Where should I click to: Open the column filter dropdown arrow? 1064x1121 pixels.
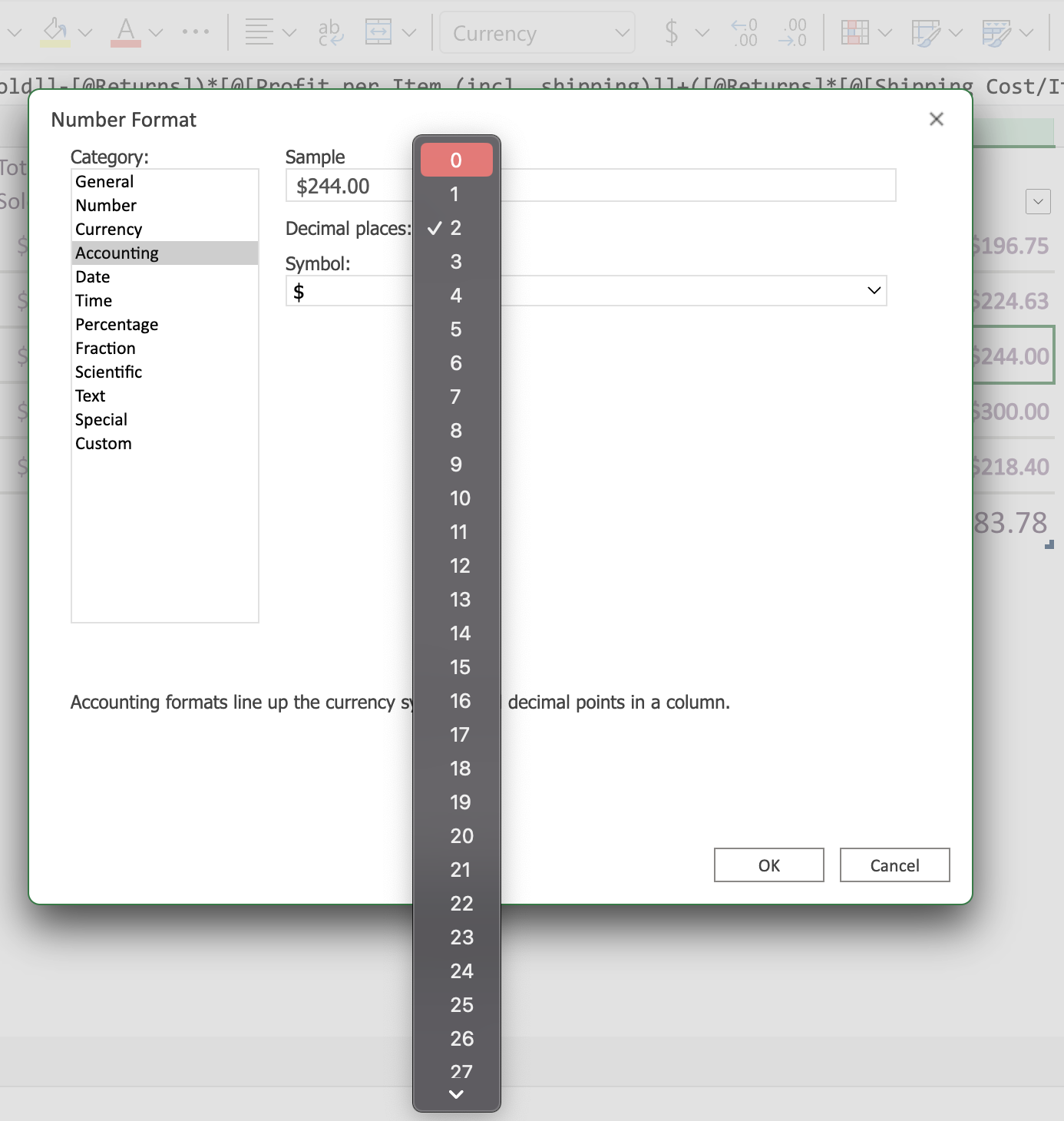tap(1038, 202)
